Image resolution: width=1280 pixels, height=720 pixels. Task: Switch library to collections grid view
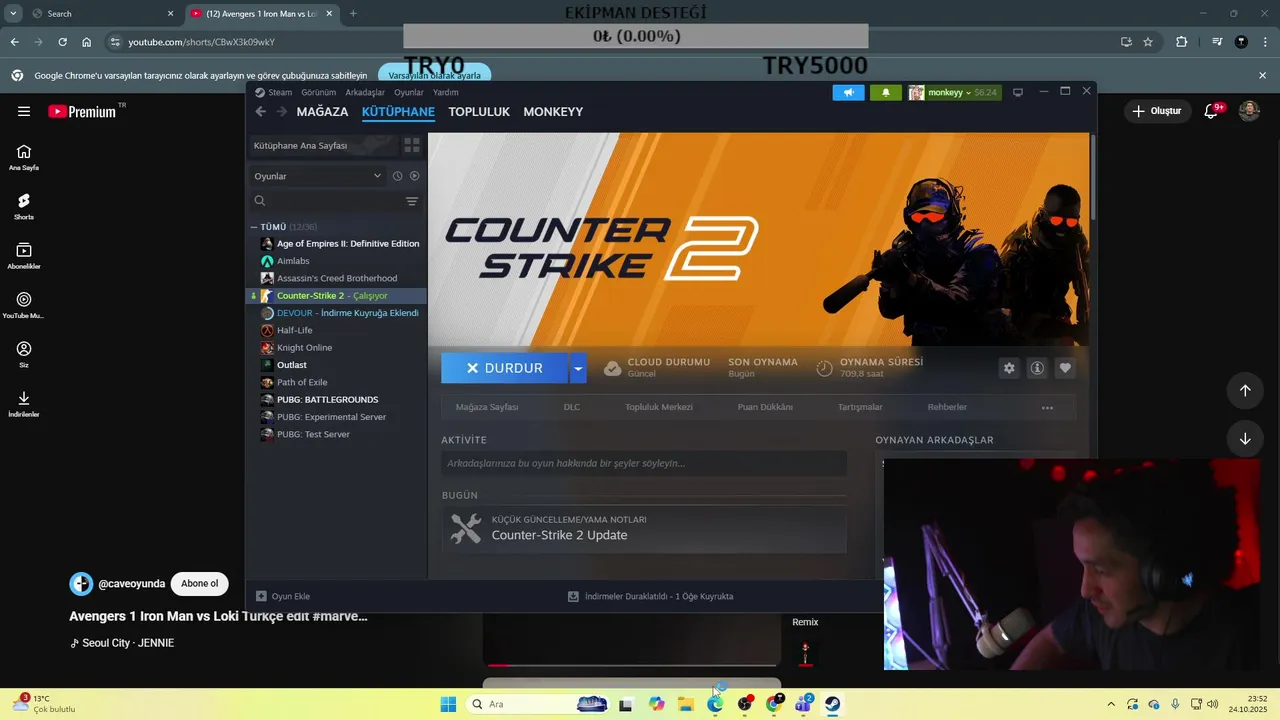pyautogui.click(x=411, y=146)
